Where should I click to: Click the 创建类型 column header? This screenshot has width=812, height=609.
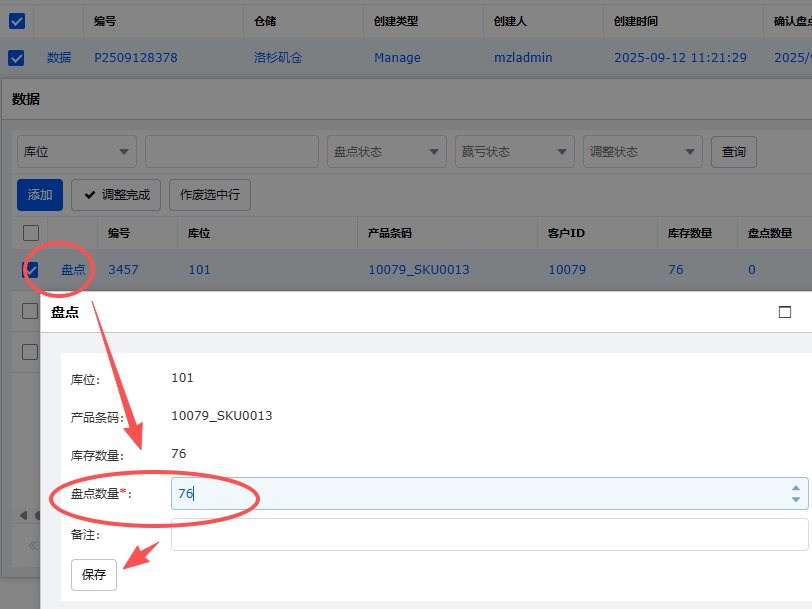click(x=396, y=21)
